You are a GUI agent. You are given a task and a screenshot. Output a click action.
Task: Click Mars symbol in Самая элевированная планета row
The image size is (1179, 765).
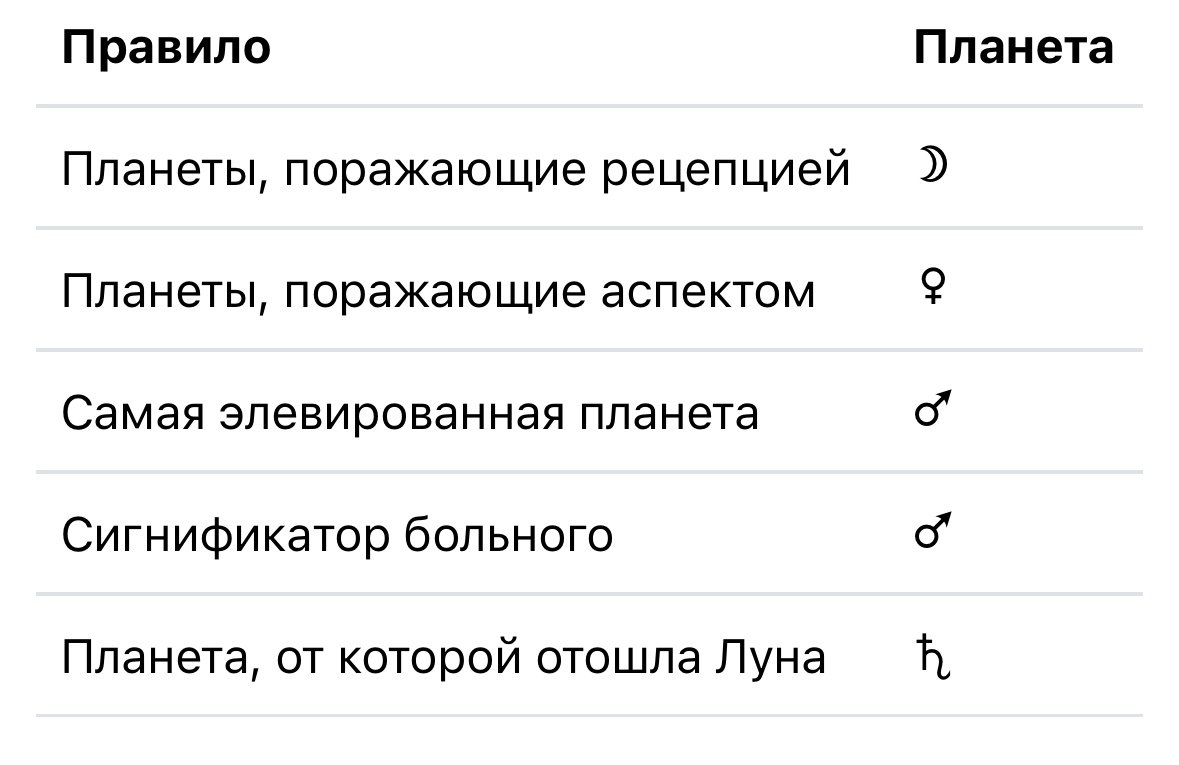click(933, 409)
